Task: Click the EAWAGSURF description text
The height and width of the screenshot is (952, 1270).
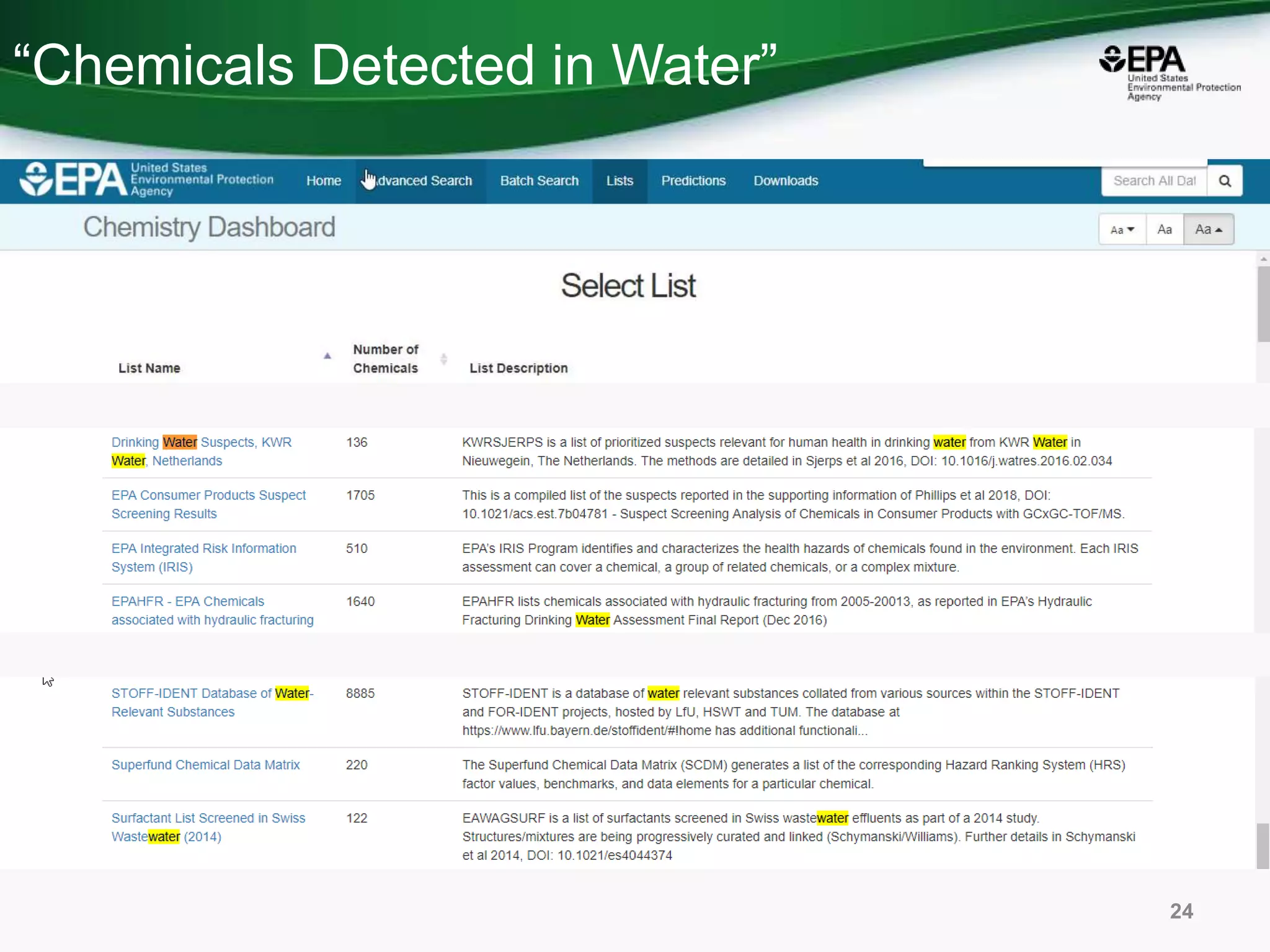Action: point(799,837)
